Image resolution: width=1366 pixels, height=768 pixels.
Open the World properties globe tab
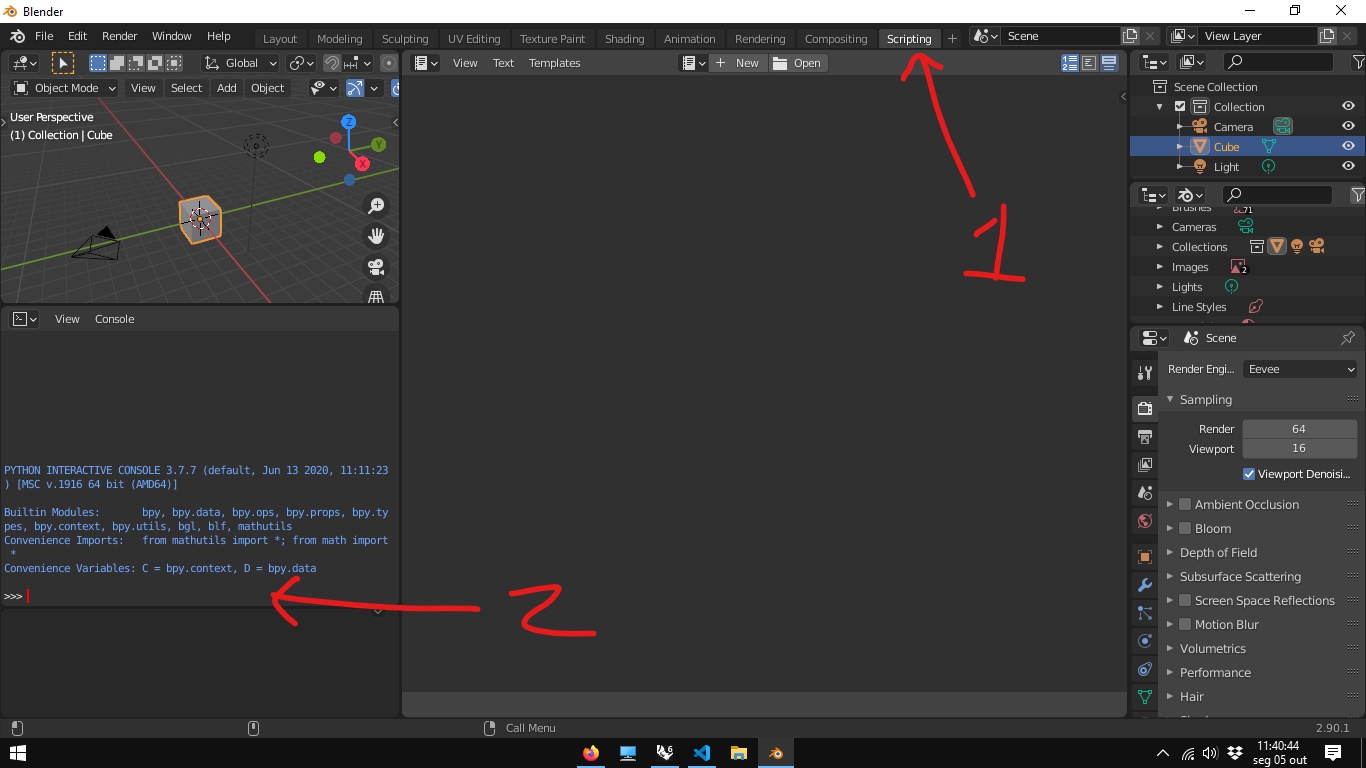[x=1145, y=521]
